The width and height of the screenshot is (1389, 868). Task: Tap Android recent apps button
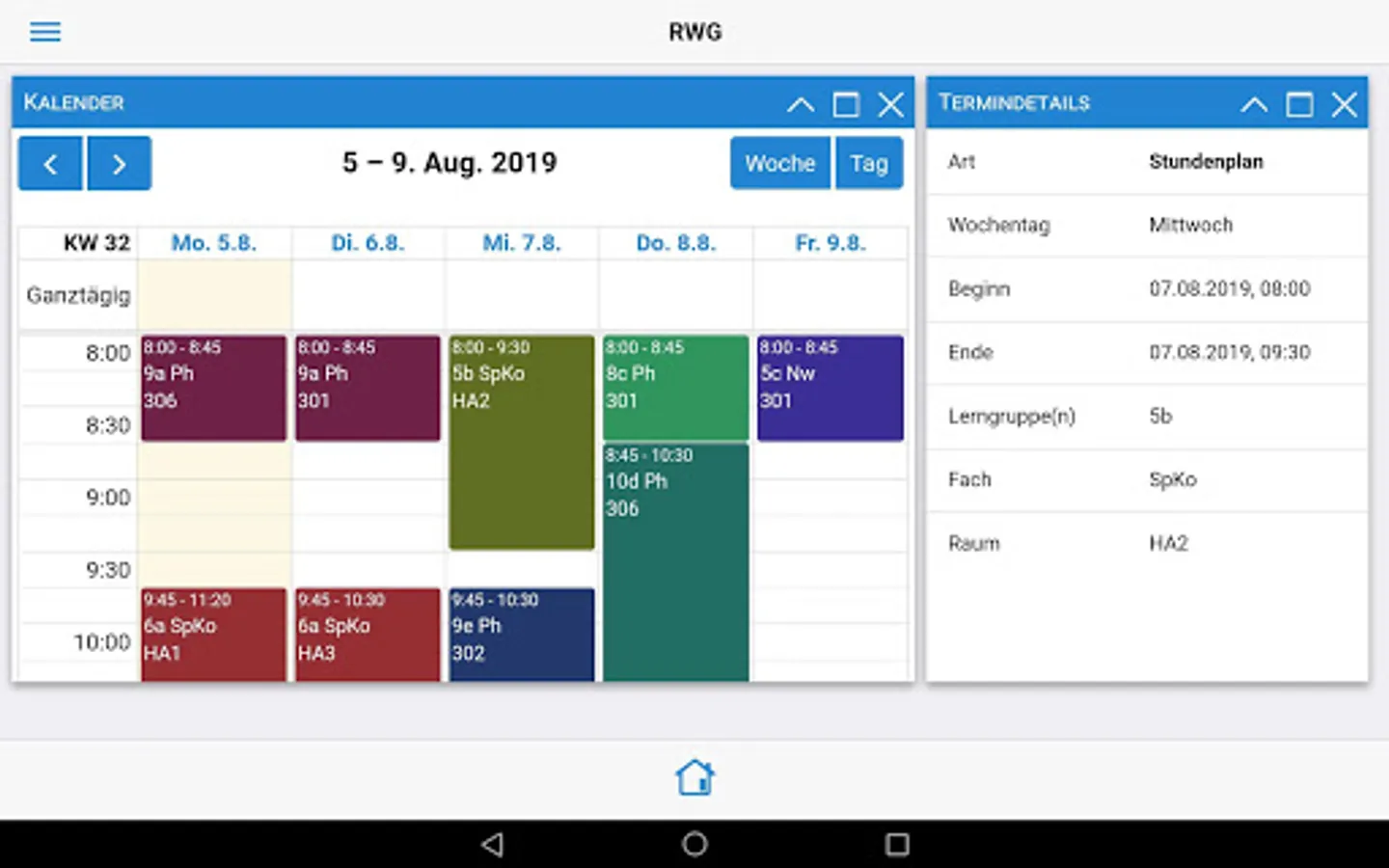(897, 845)
